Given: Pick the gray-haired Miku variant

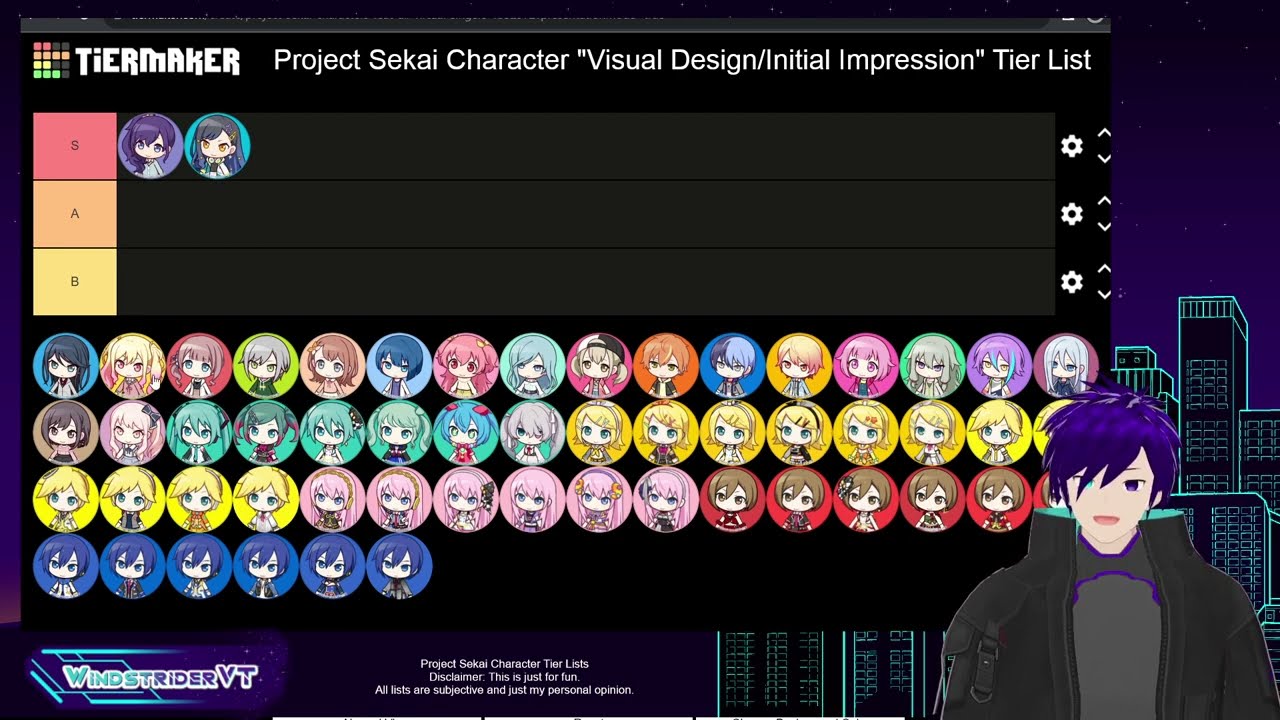Looking at the screenshot, I should click(532, 433).
